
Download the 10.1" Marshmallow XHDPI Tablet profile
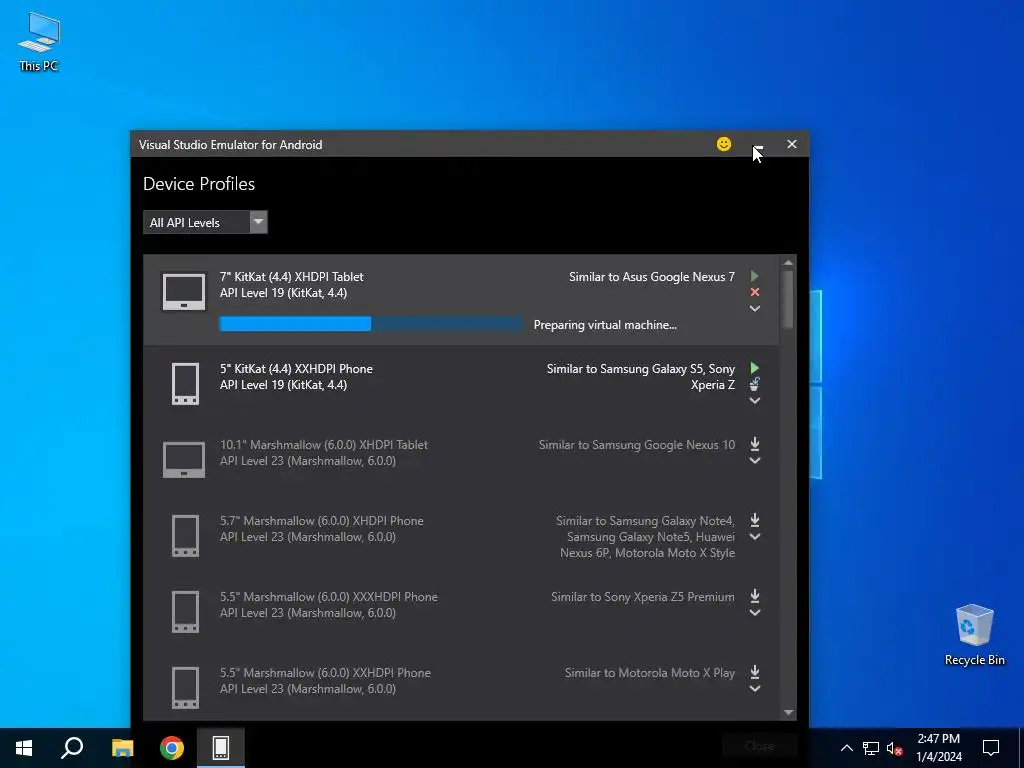click(x=754, y=444)
